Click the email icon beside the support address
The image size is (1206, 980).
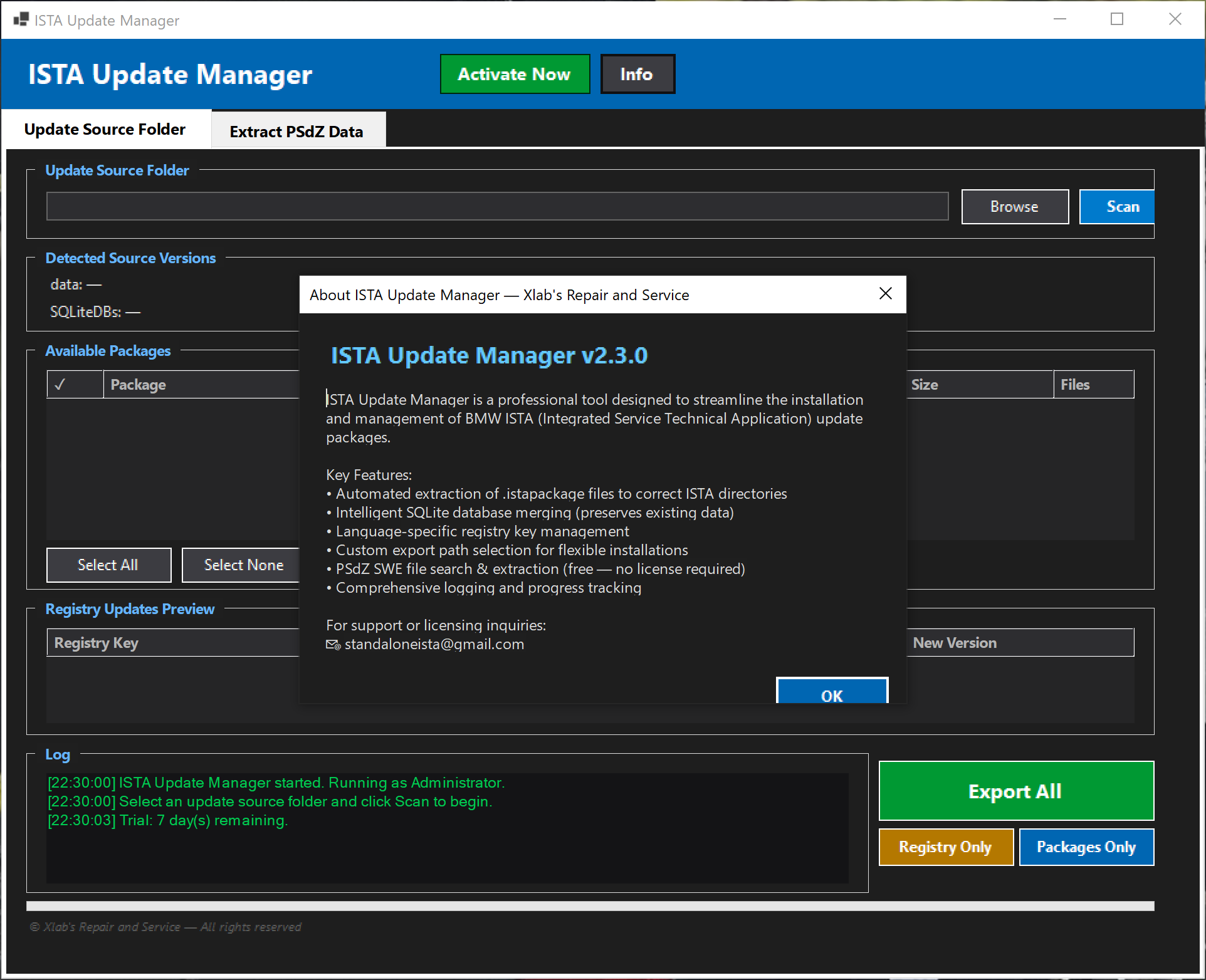pyautogui.click(x=332, y=645)
